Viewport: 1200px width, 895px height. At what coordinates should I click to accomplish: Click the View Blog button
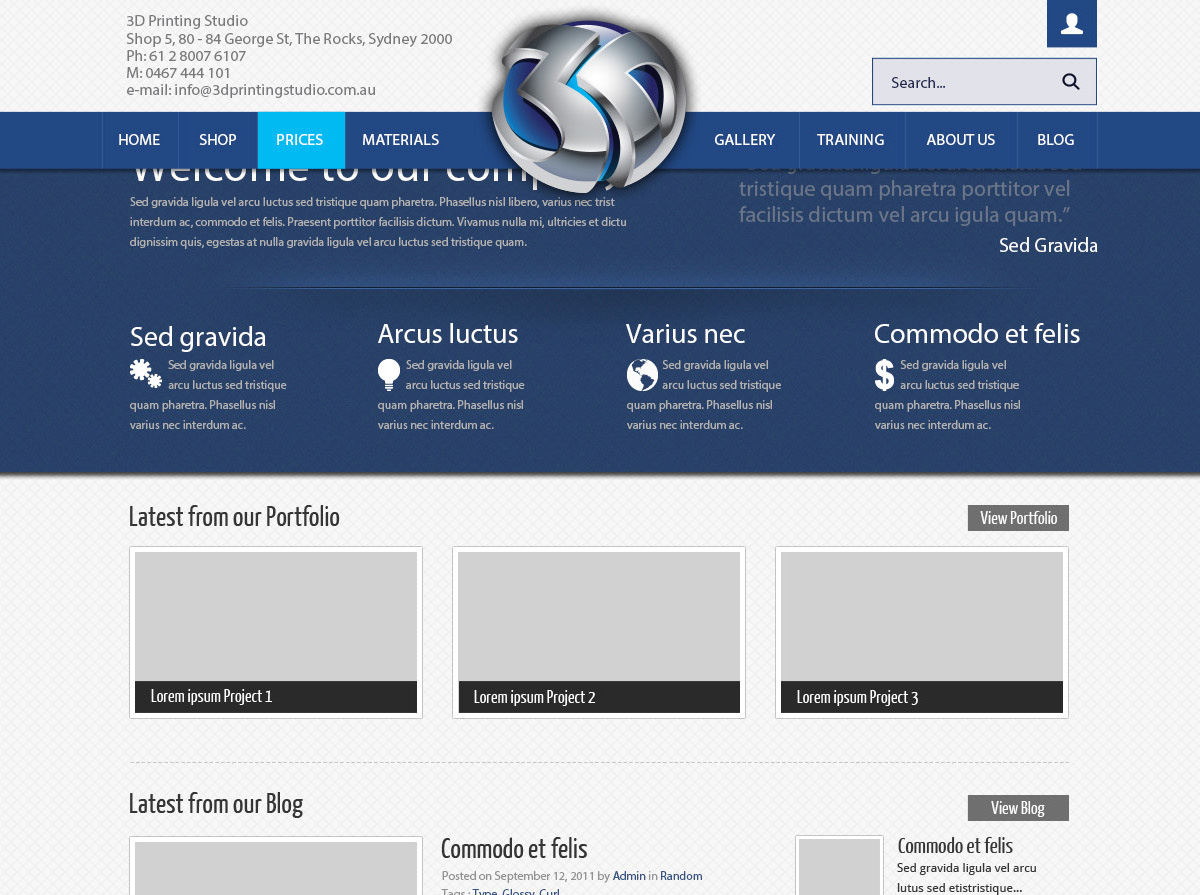[1018, 808]
